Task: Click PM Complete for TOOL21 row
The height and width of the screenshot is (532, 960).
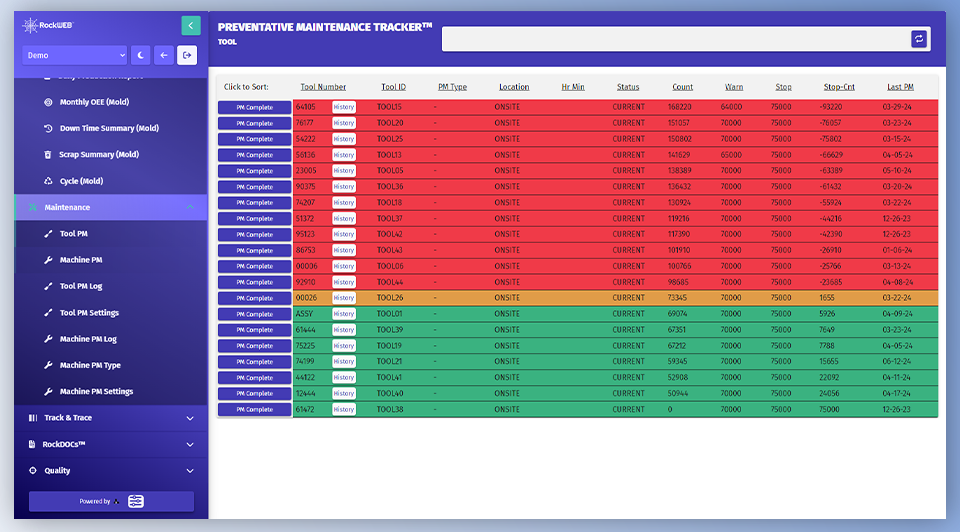Action: 255,362
